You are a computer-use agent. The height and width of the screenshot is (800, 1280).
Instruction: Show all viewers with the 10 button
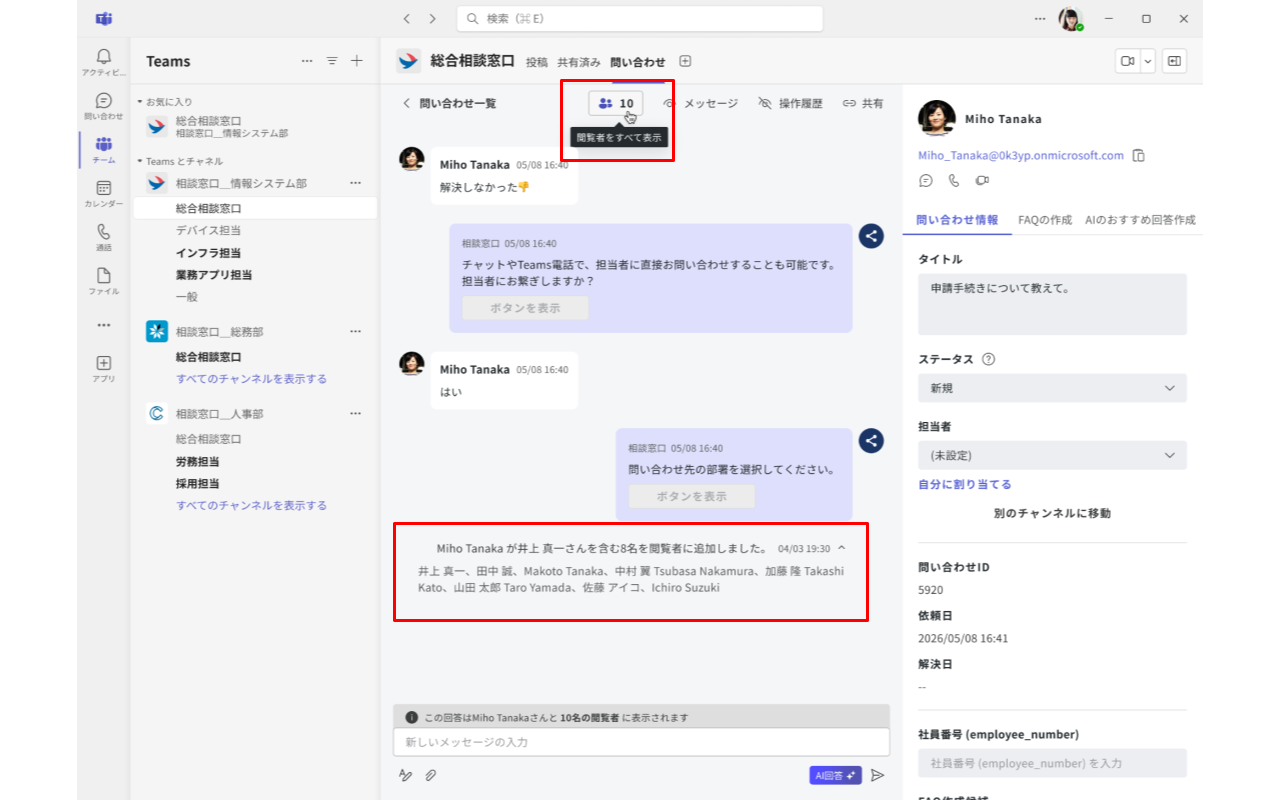pos(616,103)
